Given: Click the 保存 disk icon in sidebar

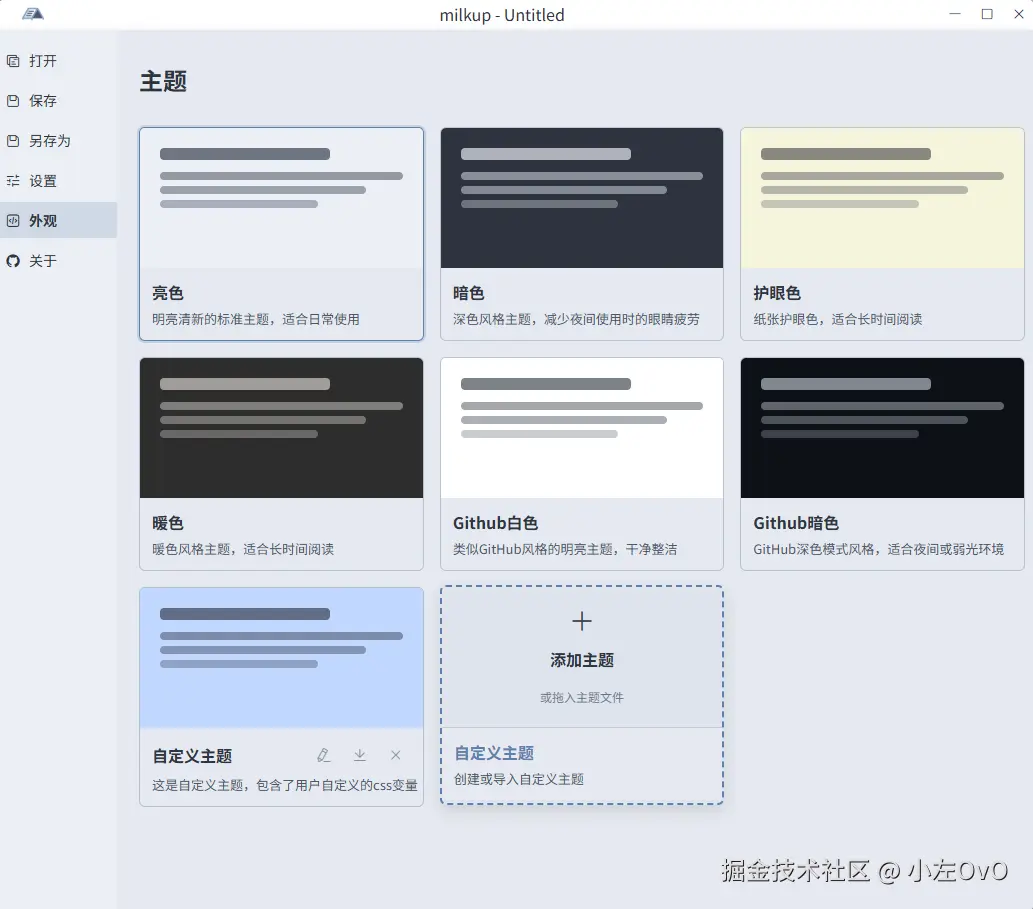Looking at the screenshot, I should 13,101.
